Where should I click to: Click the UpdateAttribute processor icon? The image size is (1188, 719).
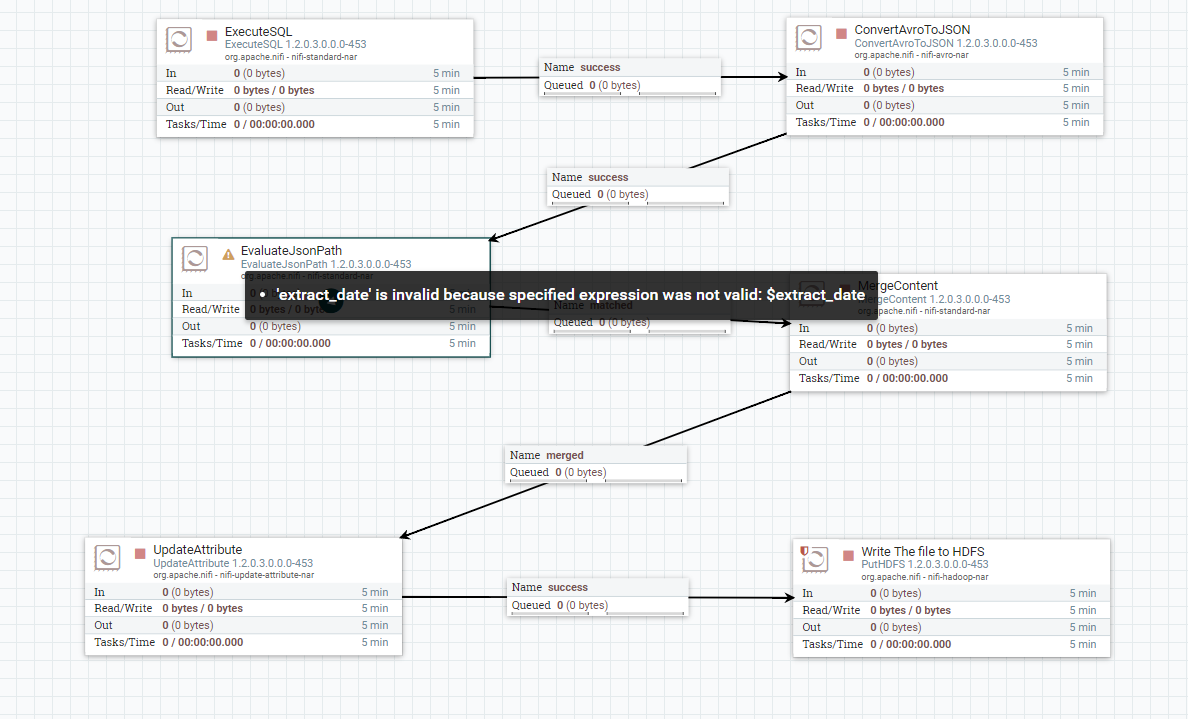107,557
